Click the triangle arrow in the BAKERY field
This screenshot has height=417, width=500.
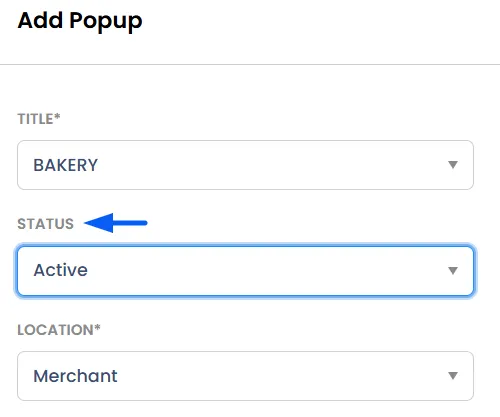453,165
